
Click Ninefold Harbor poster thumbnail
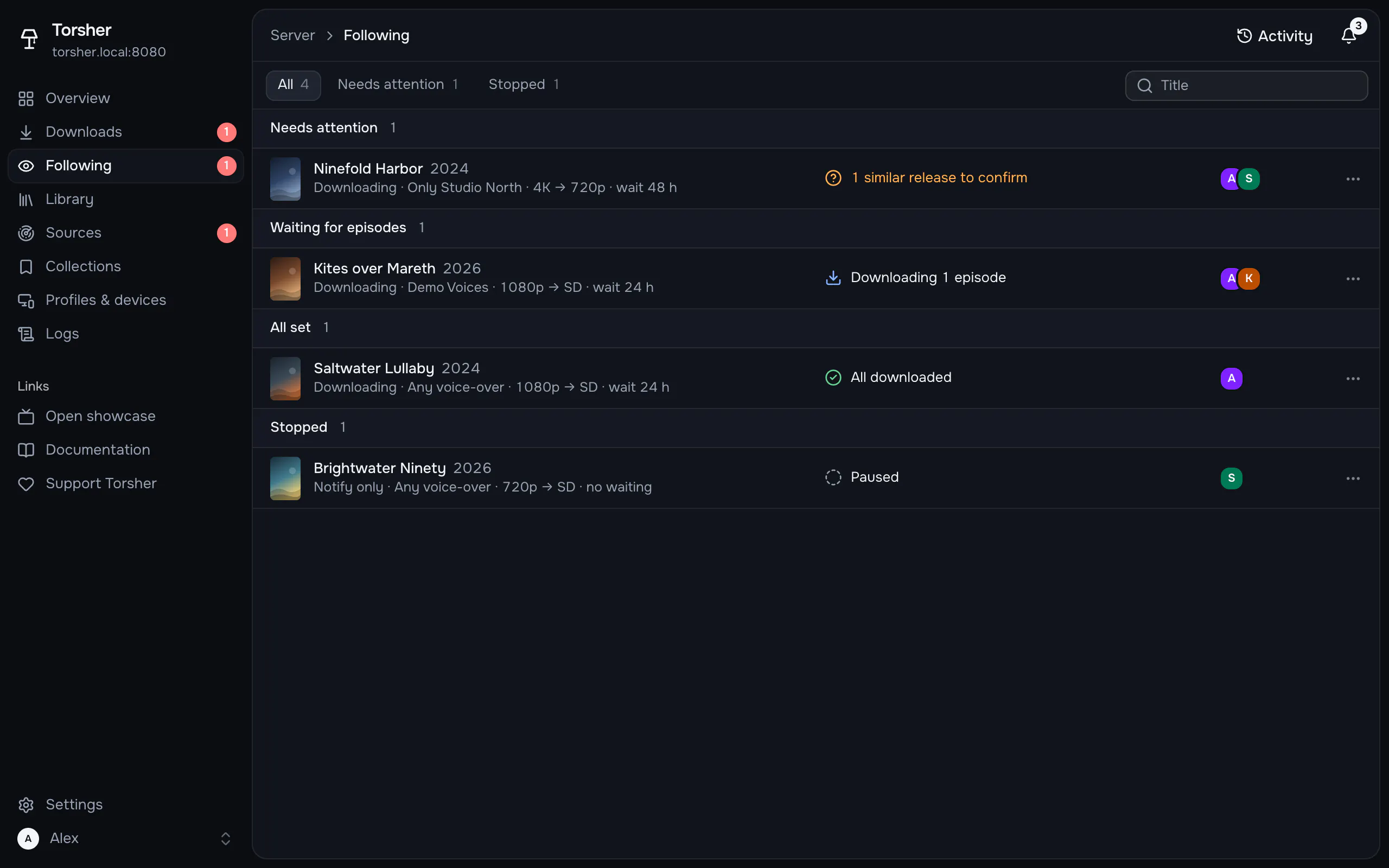pyautogui.click(x=285, y=178)
